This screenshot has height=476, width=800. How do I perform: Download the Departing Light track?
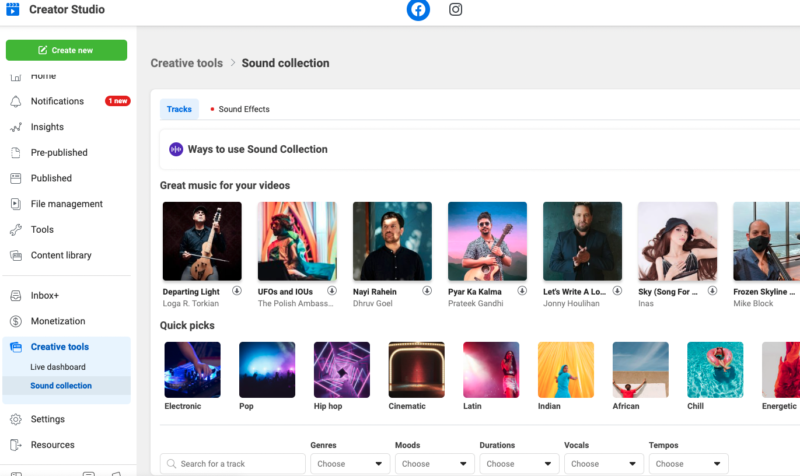237,291
